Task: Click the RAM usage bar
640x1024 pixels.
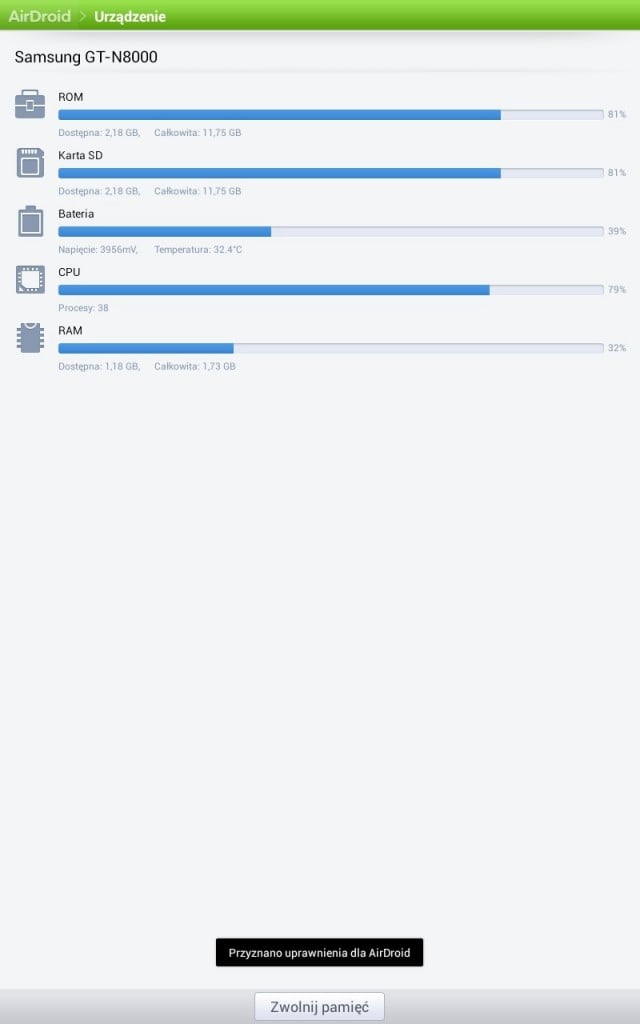Action: coord(330,348)
